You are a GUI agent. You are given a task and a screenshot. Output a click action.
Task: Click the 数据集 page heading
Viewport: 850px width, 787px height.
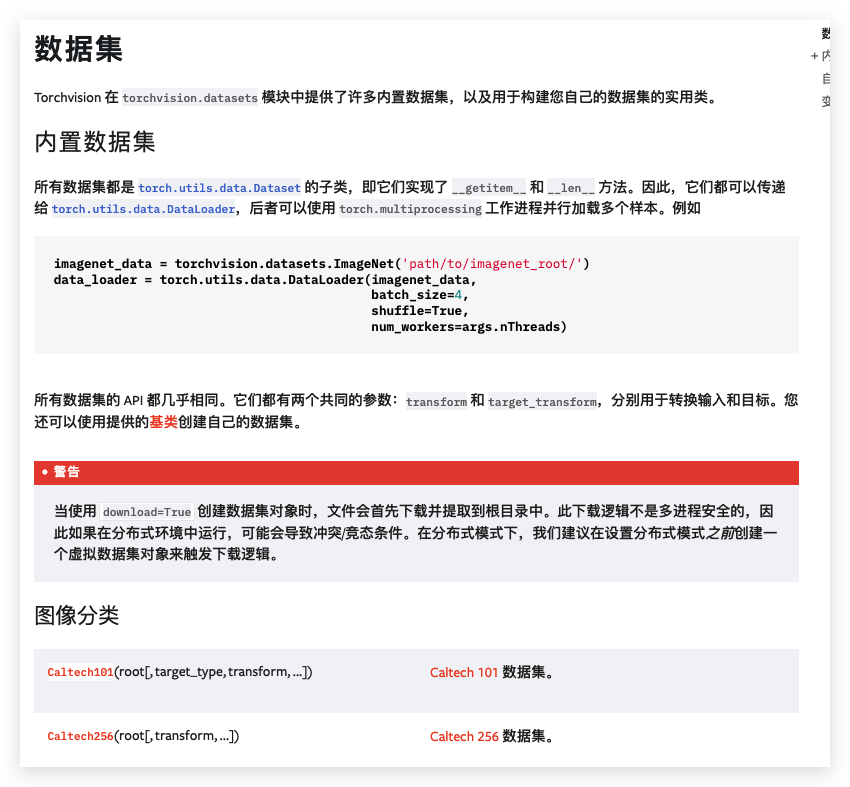pos(79,49)
